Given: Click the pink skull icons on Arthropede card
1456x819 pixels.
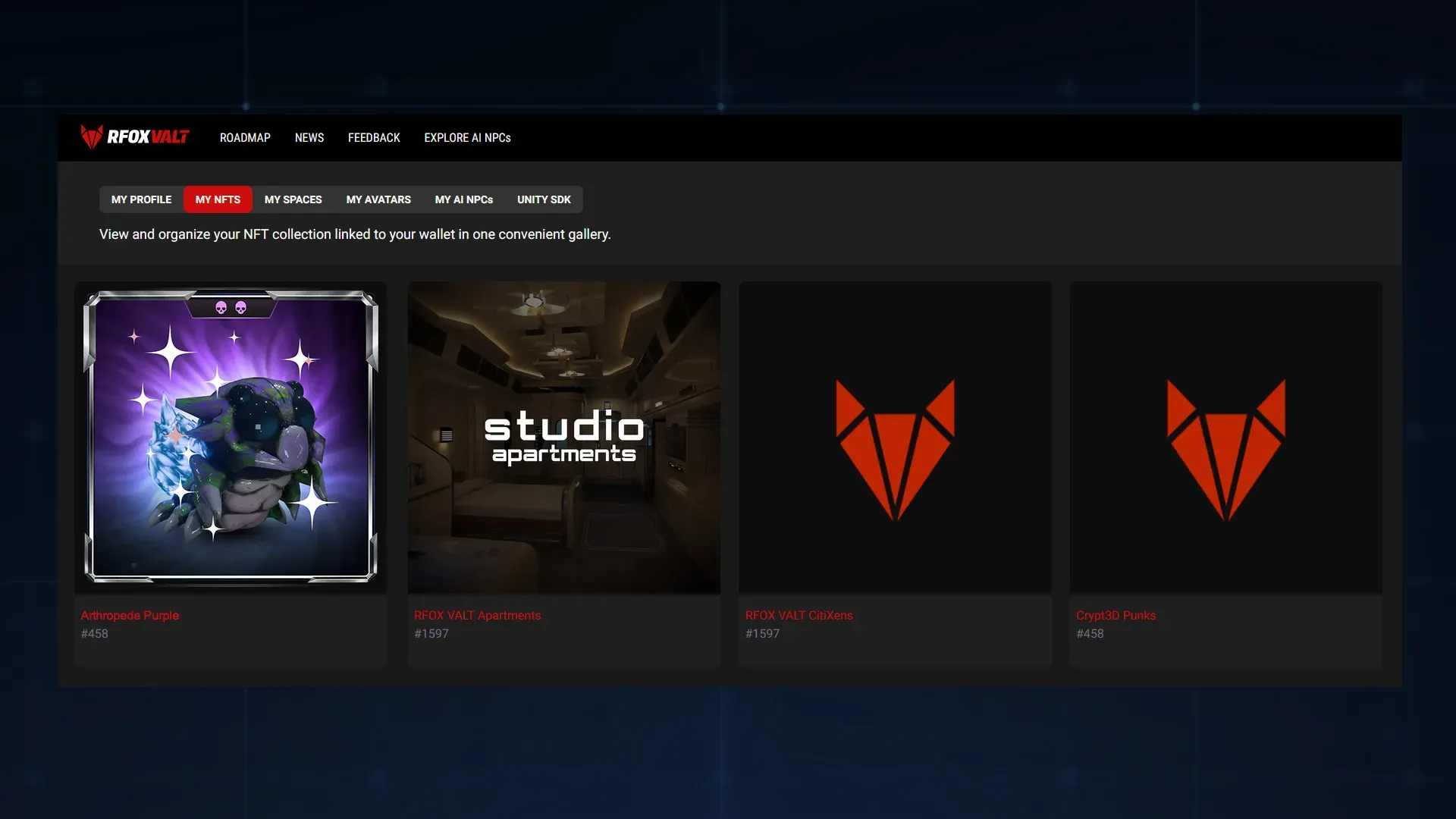Looking at the screenshot, I should pyautogui.click(x=231, y=308).
